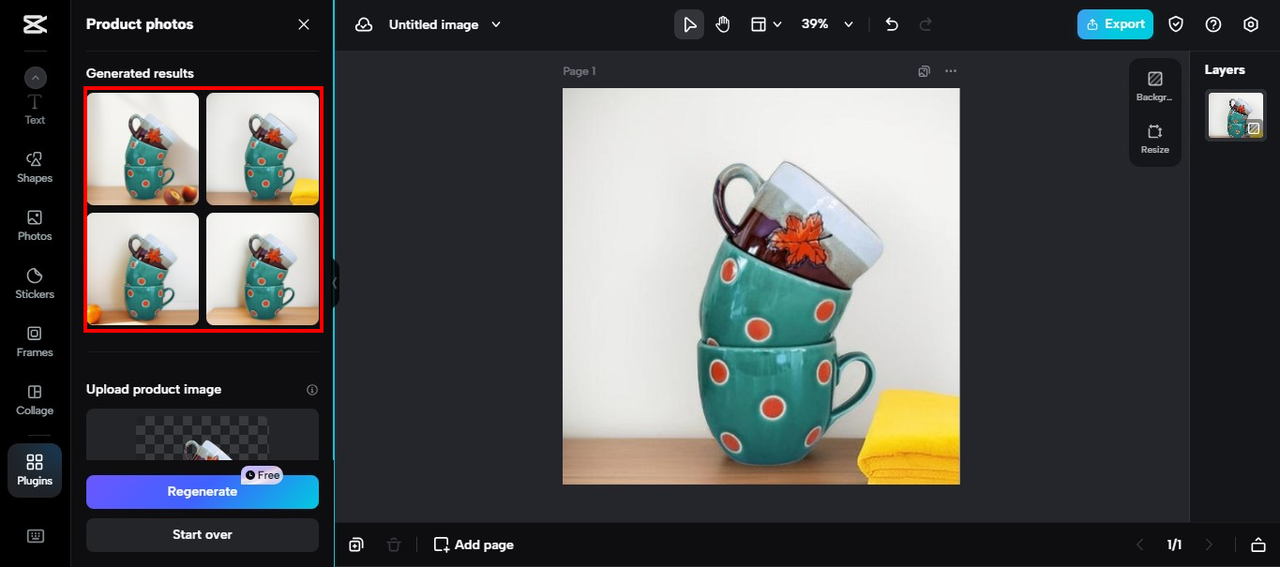Image resolution: width=1280 pixels, height=567 pixels.
Task: Click the Layers panel heading
Action: coord(1225,70)
